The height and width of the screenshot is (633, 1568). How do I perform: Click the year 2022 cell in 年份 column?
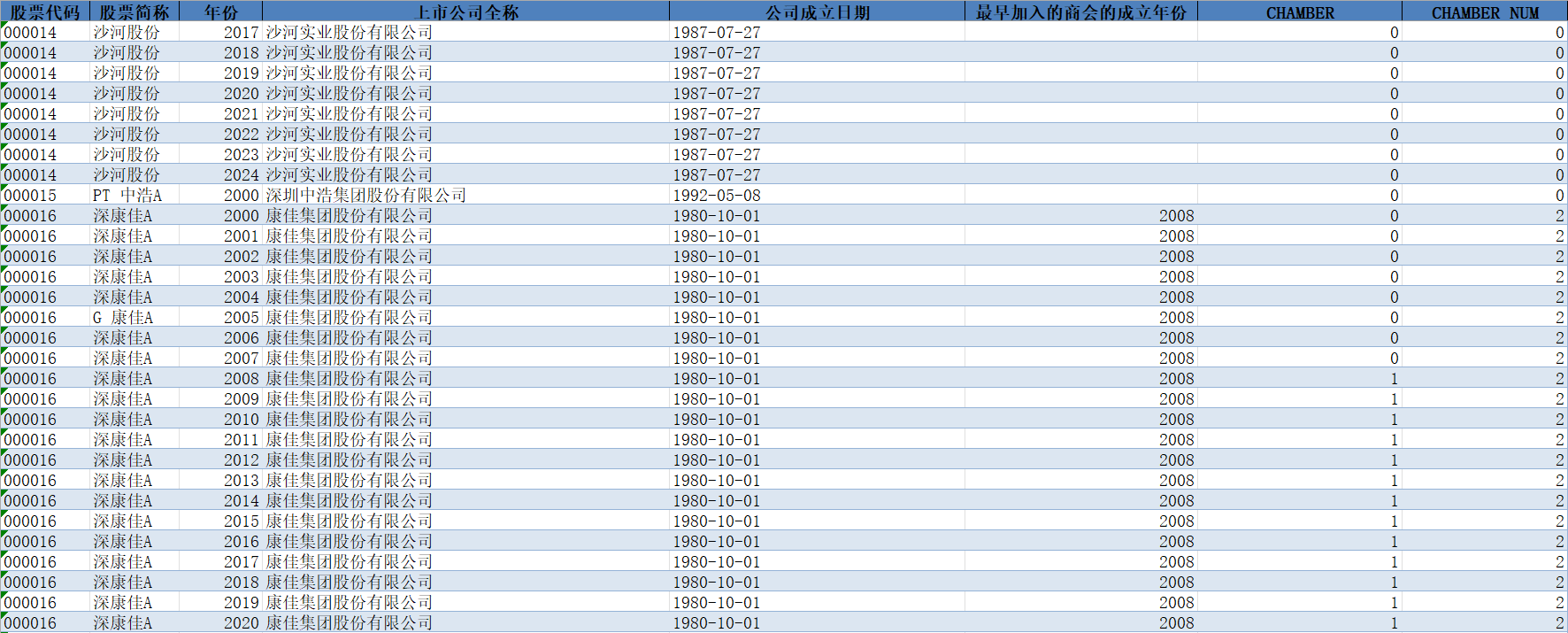tap(241, 135)
